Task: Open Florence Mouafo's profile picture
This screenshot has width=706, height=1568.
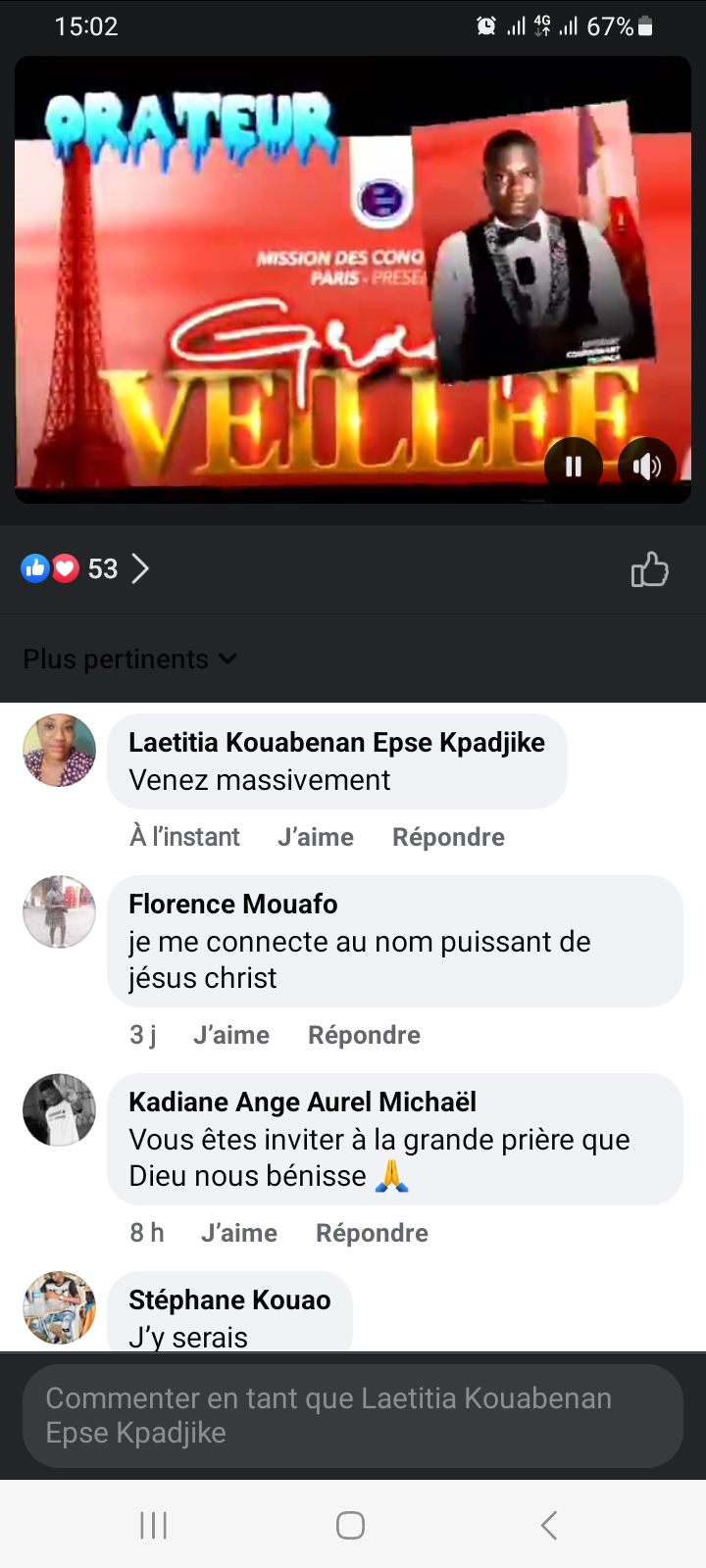Action: click(x=59, y=911)
